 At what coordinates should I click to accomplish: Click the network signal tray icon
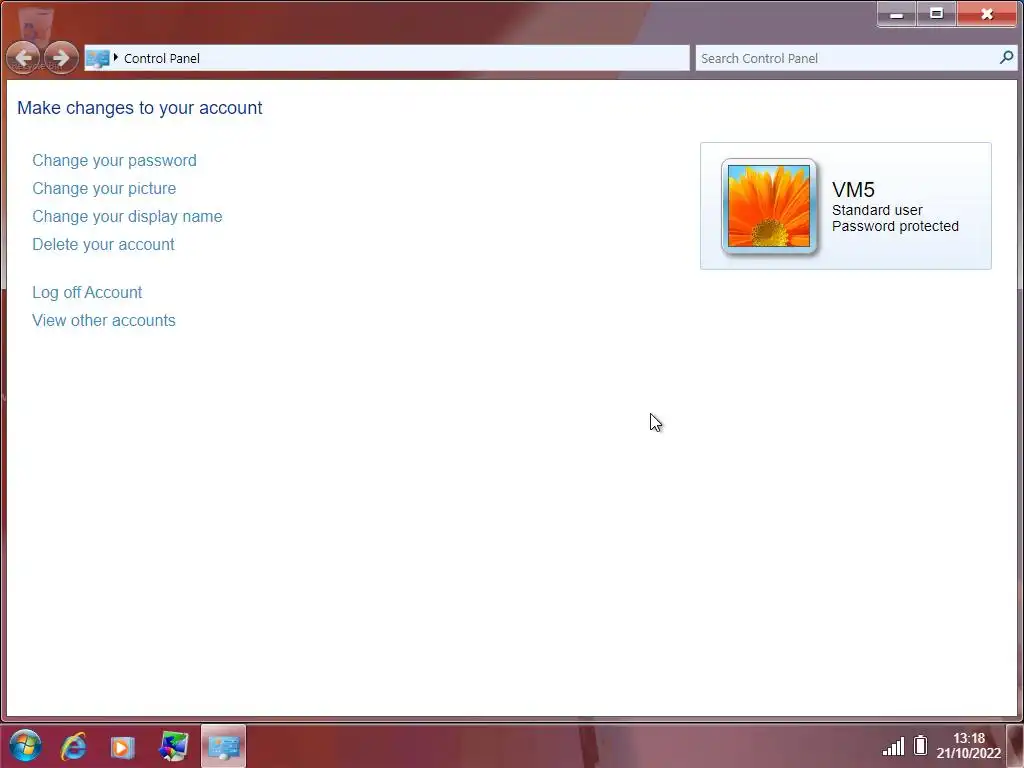(893, 746)
